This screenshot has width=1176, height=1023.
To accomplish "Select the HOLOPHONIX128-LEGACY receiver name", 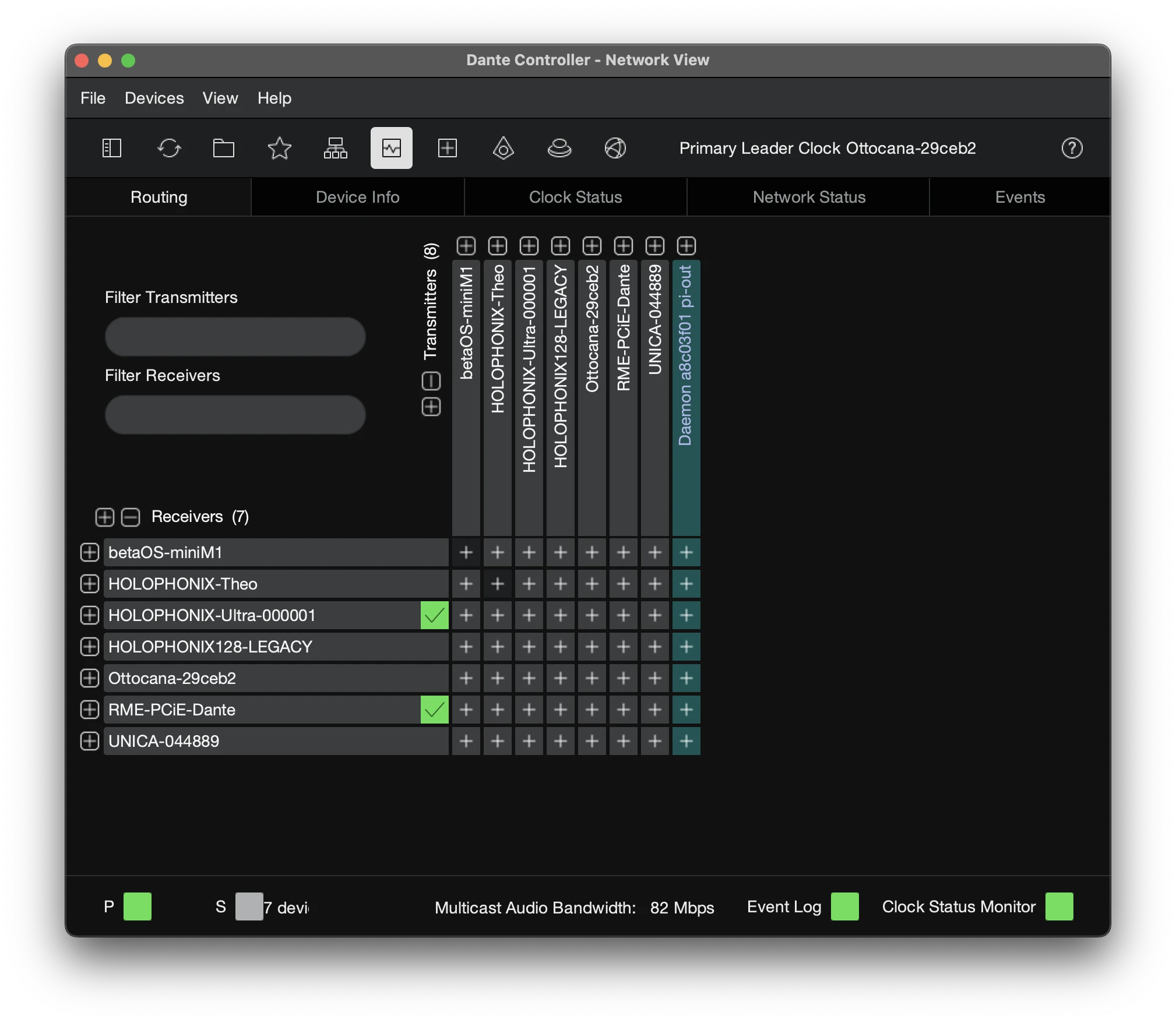I will 210,647.
